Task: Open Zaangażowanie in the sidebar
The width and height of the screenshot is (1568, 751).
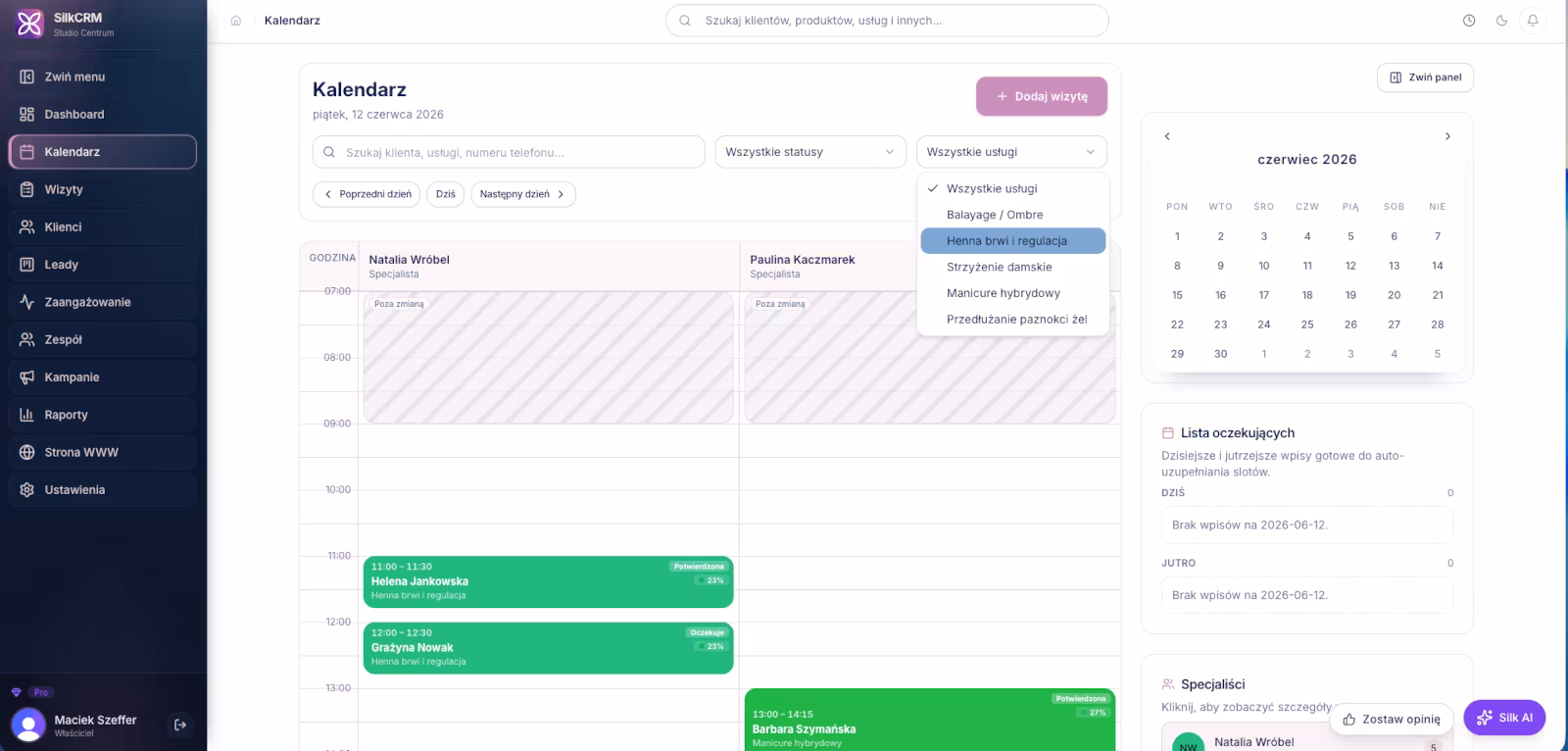Action: [x=103, y=302]
